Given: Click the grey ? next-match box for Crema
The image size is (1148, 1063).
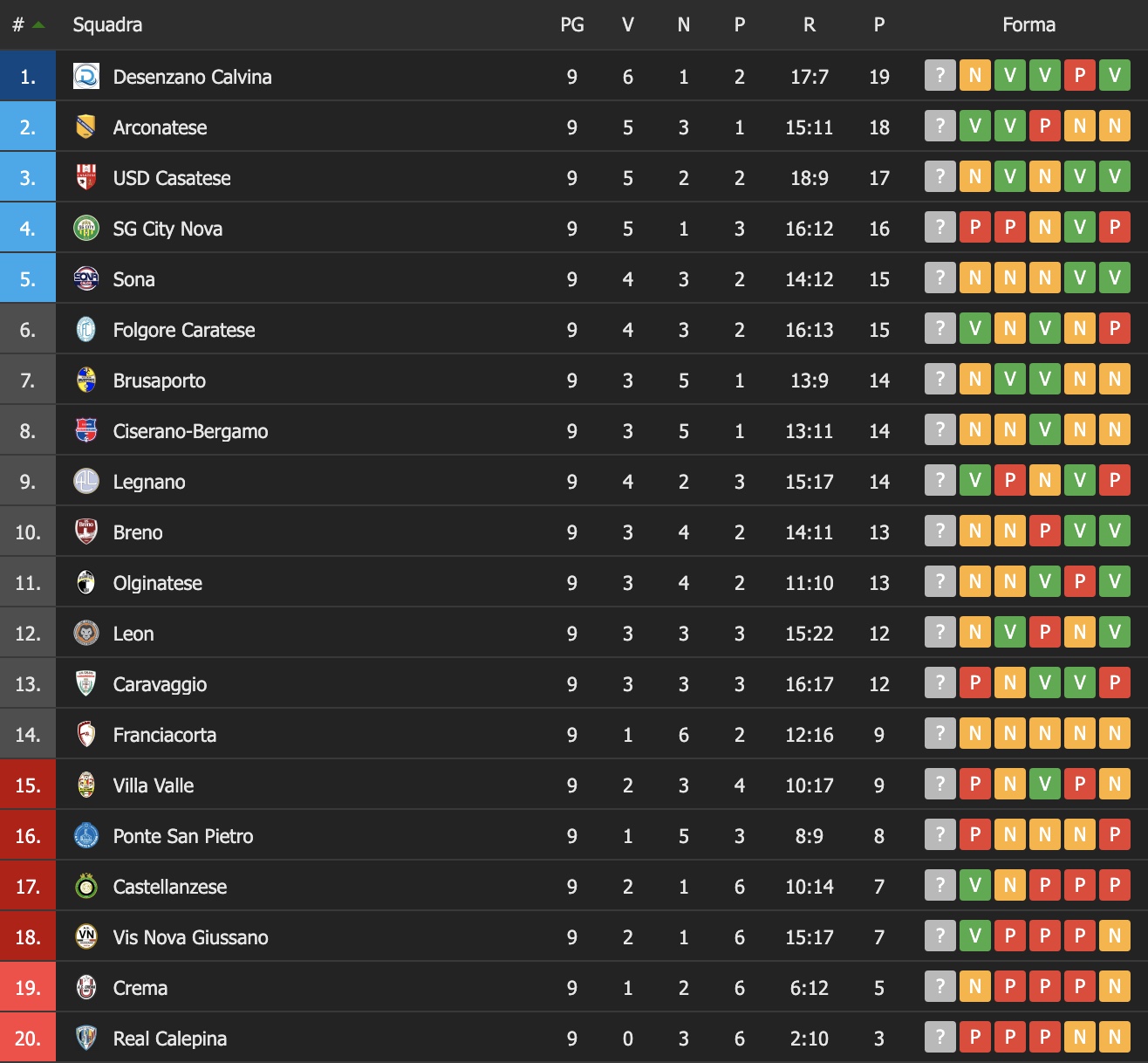Looking at the screenshot, I should pos(940,987).
